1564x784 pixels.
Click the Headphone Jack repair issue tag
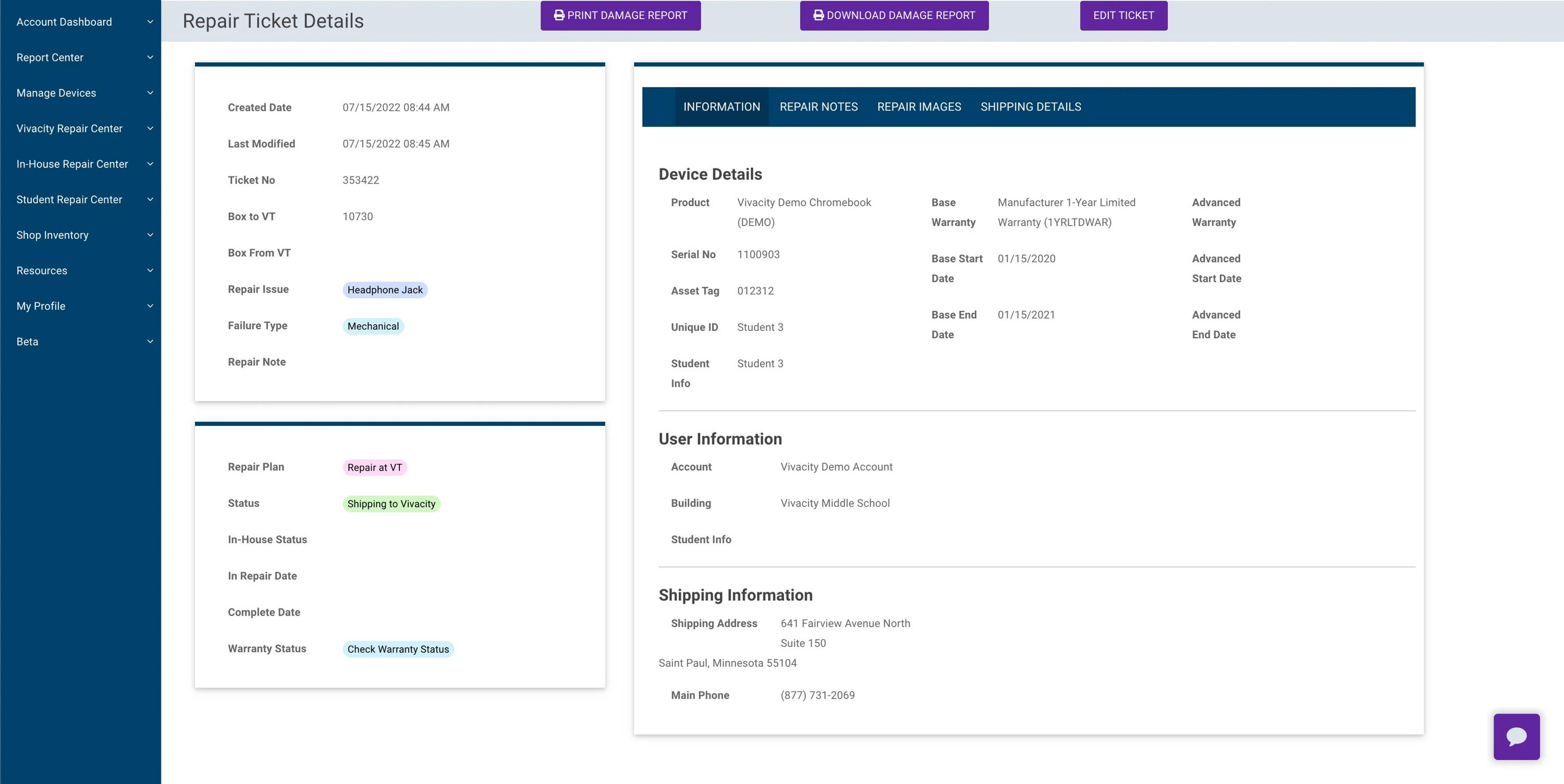[x=385, y=290]
